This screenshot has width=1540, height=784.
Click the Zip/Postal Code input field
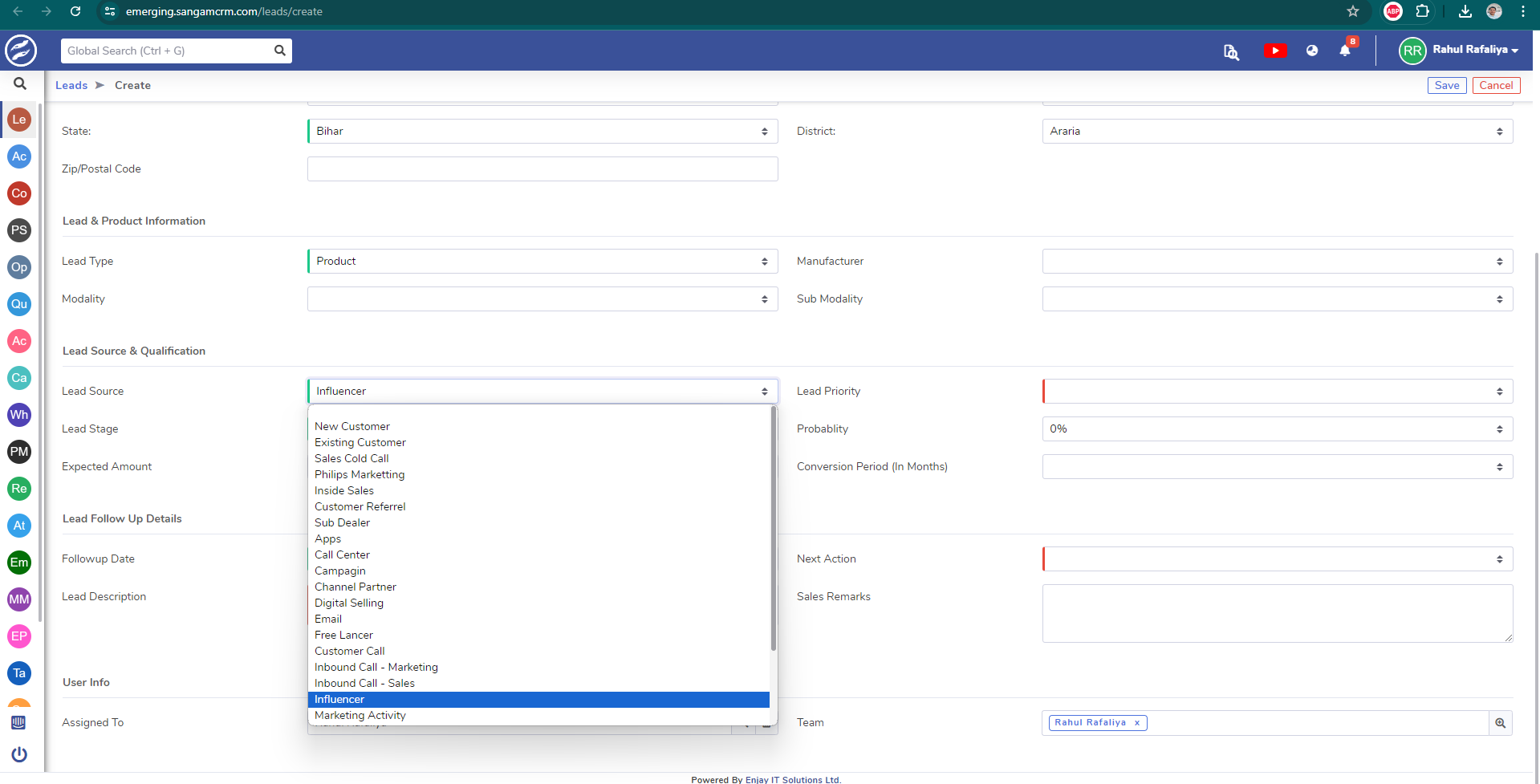click(x=542, y=169)
